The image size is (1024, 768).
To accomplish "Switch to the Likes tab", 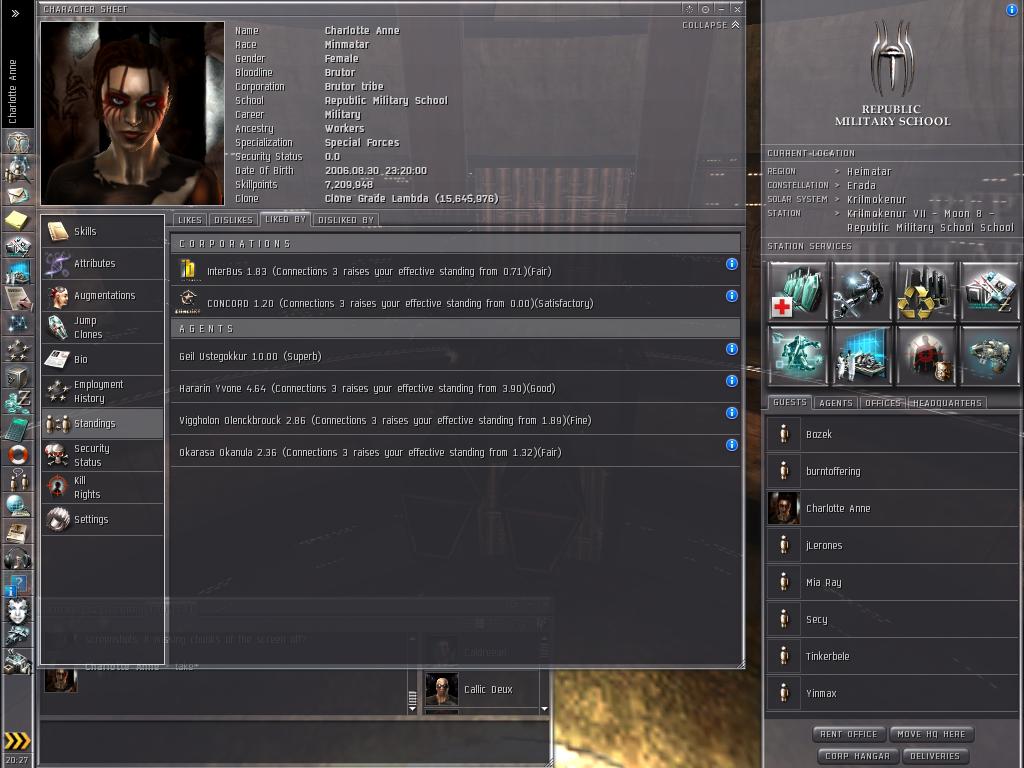I will click(189, 220).
